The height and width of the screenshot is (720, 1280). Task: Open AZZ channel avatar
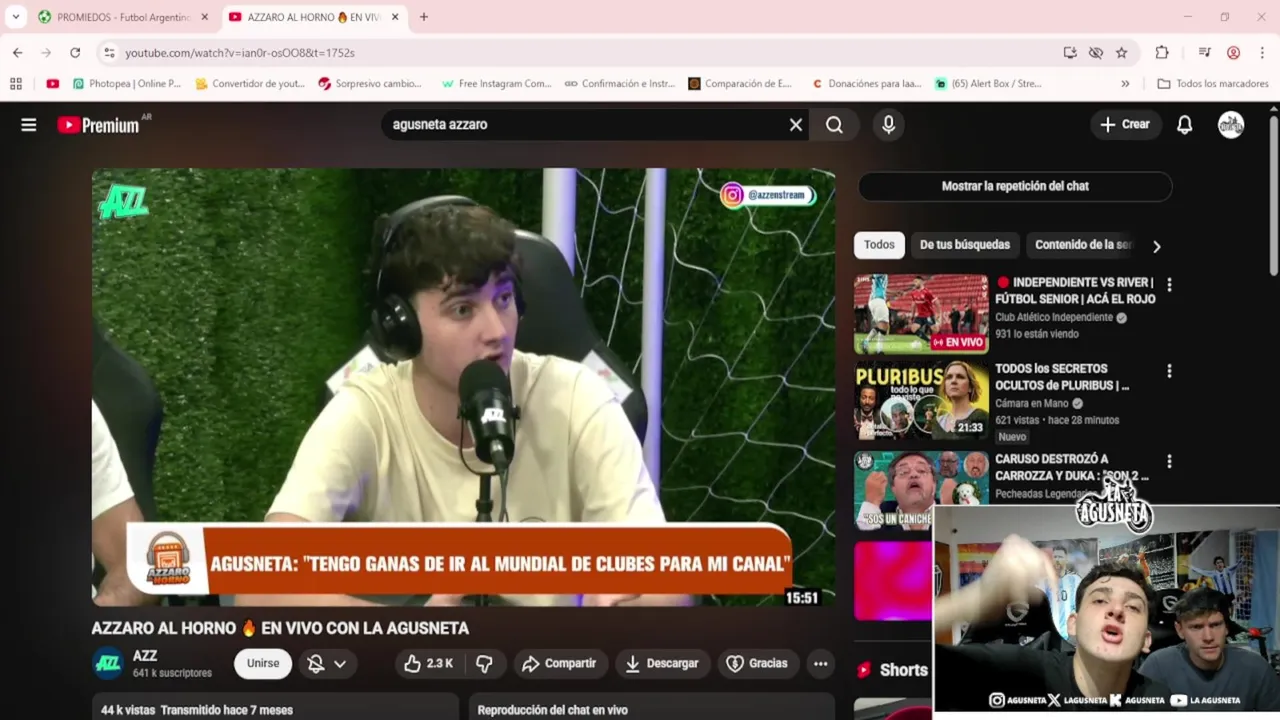pos(108,662)
